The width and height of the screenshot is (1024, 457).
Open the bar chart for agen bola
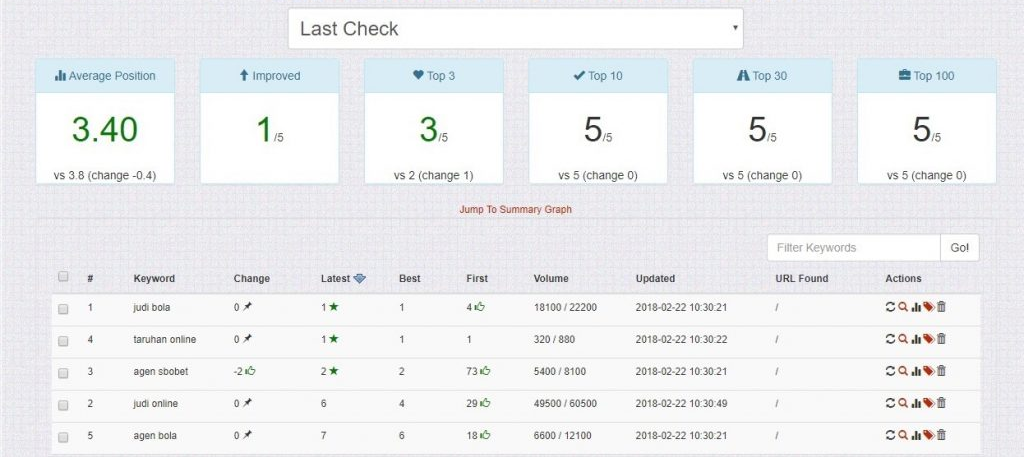coord(916,435)
